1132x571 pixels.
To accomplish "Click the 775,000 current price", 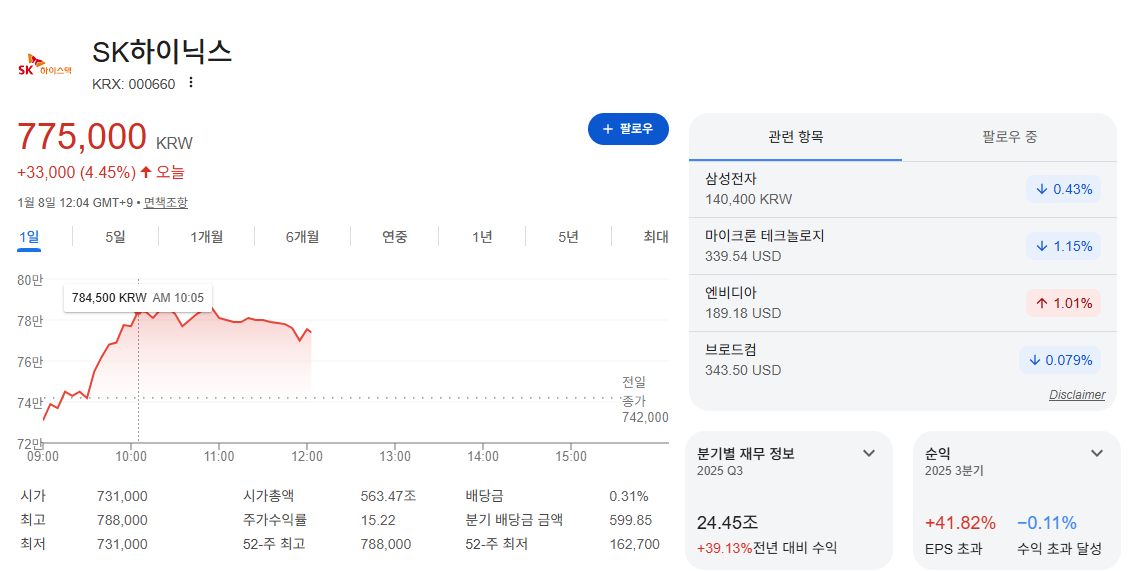I will click(82, 136).
